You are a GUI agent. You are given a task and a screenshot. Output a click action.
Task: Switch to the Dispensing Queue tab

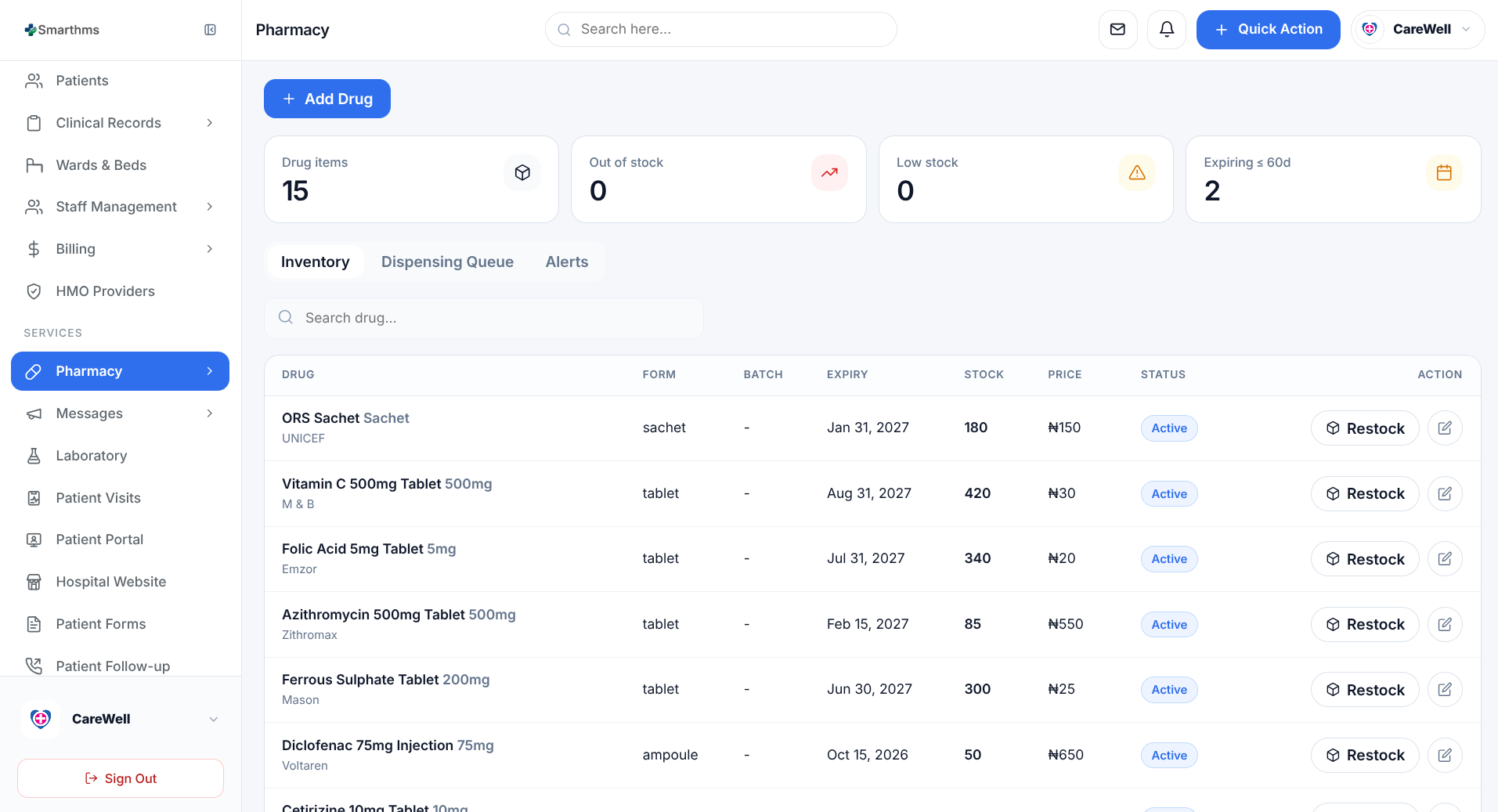click(447, 262)
